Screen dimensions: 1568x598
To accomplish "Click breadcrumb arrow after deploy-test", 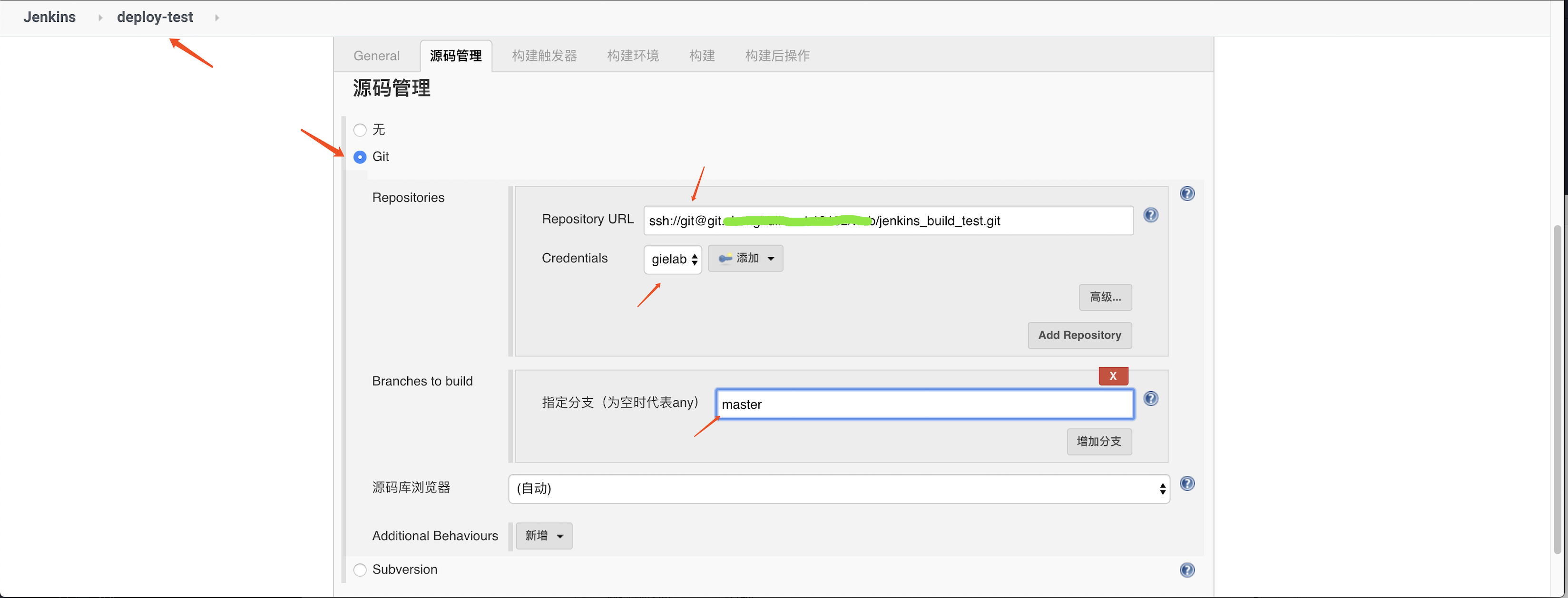I will click(217, 18).
